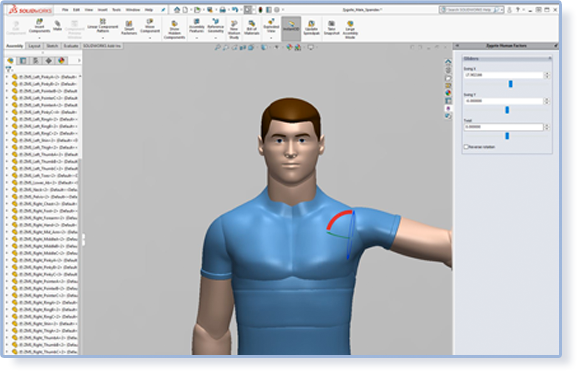Open the ConfigurationManager tab icon

pyautogui.click(x=36, y=60)
